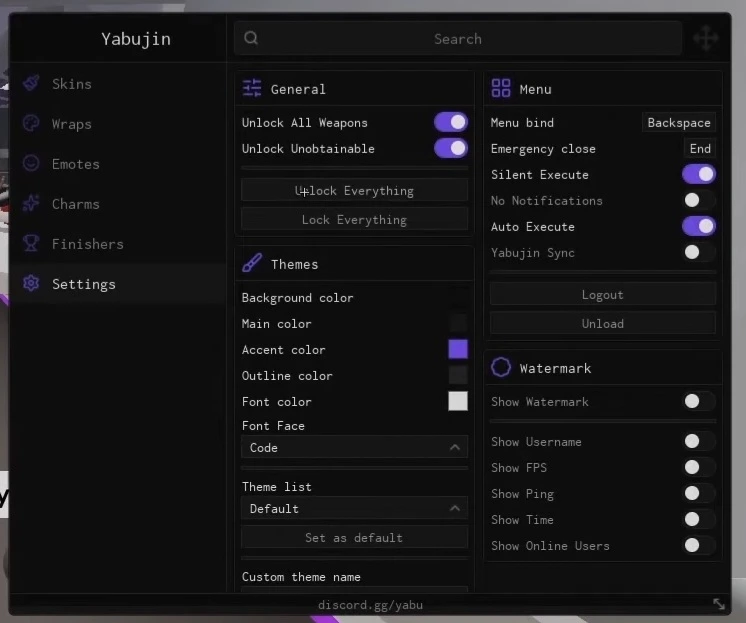Click the Logout button
The image size is (746, 623).
[603, 295]
